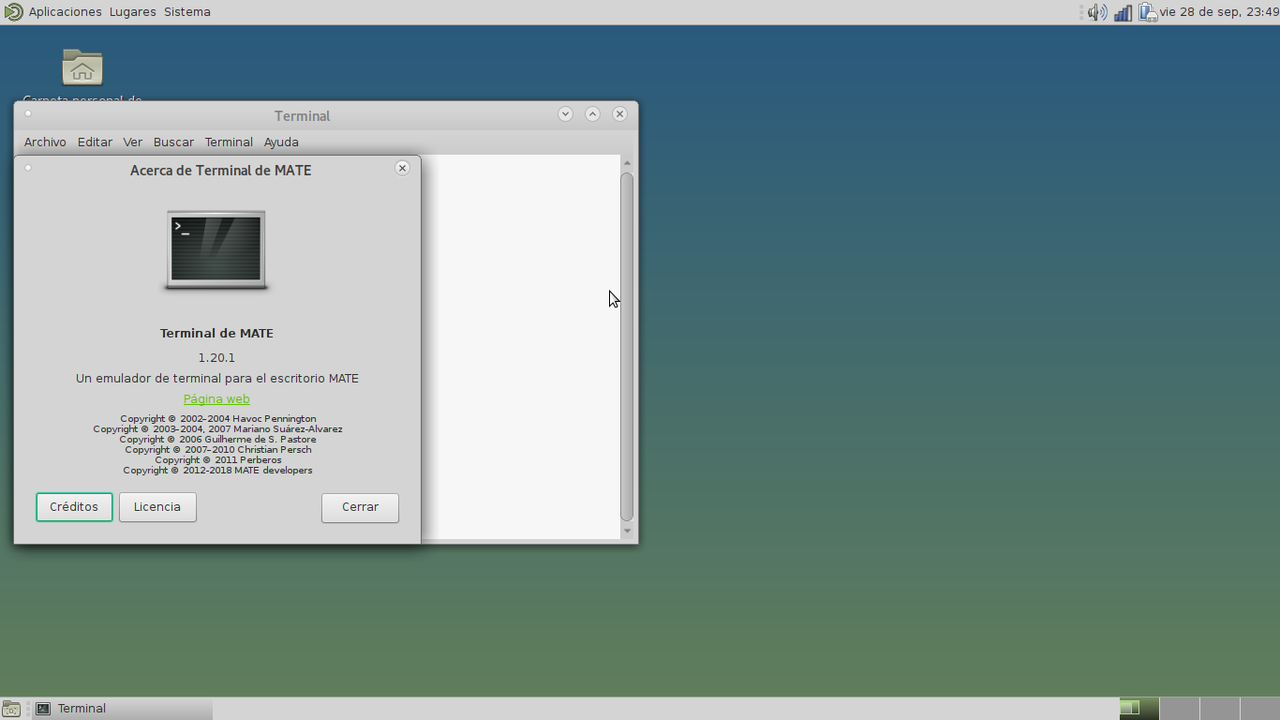Image resolution: width=1280 pixels, height=720 pixels.
Task: Select the home folder desktop icon
Action: click(x=82, y=68)
